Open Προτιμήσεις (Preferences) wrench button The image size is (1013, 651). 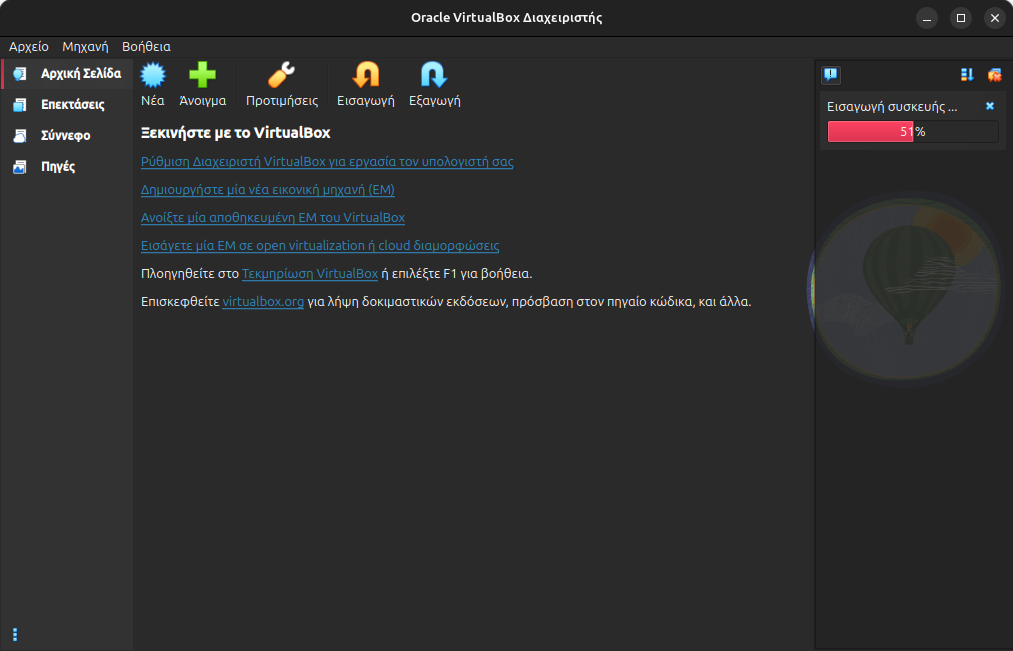[282, 85]
